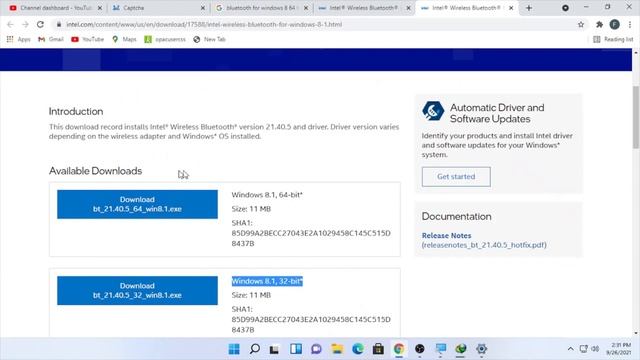Open the YouTube bookmark
This screenshot has width=640, height=360.
click(x=87, y=39)
